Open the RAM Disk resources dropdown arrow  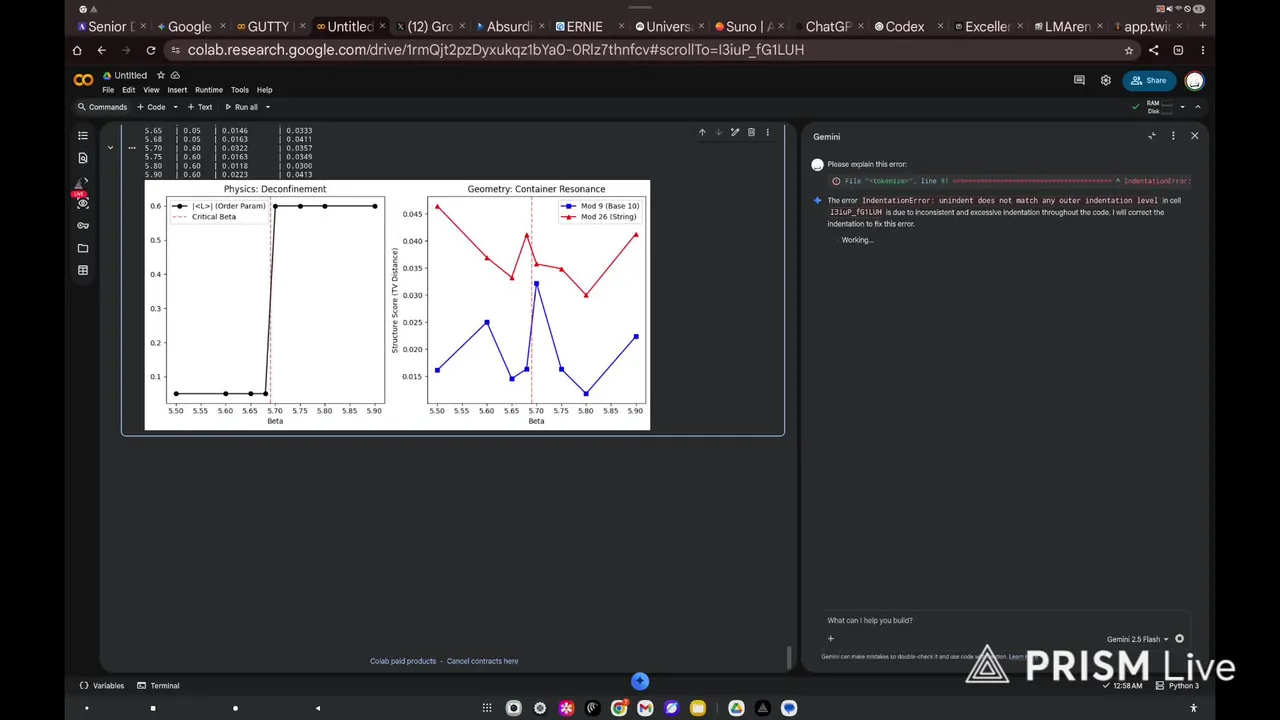(1182, 107)
